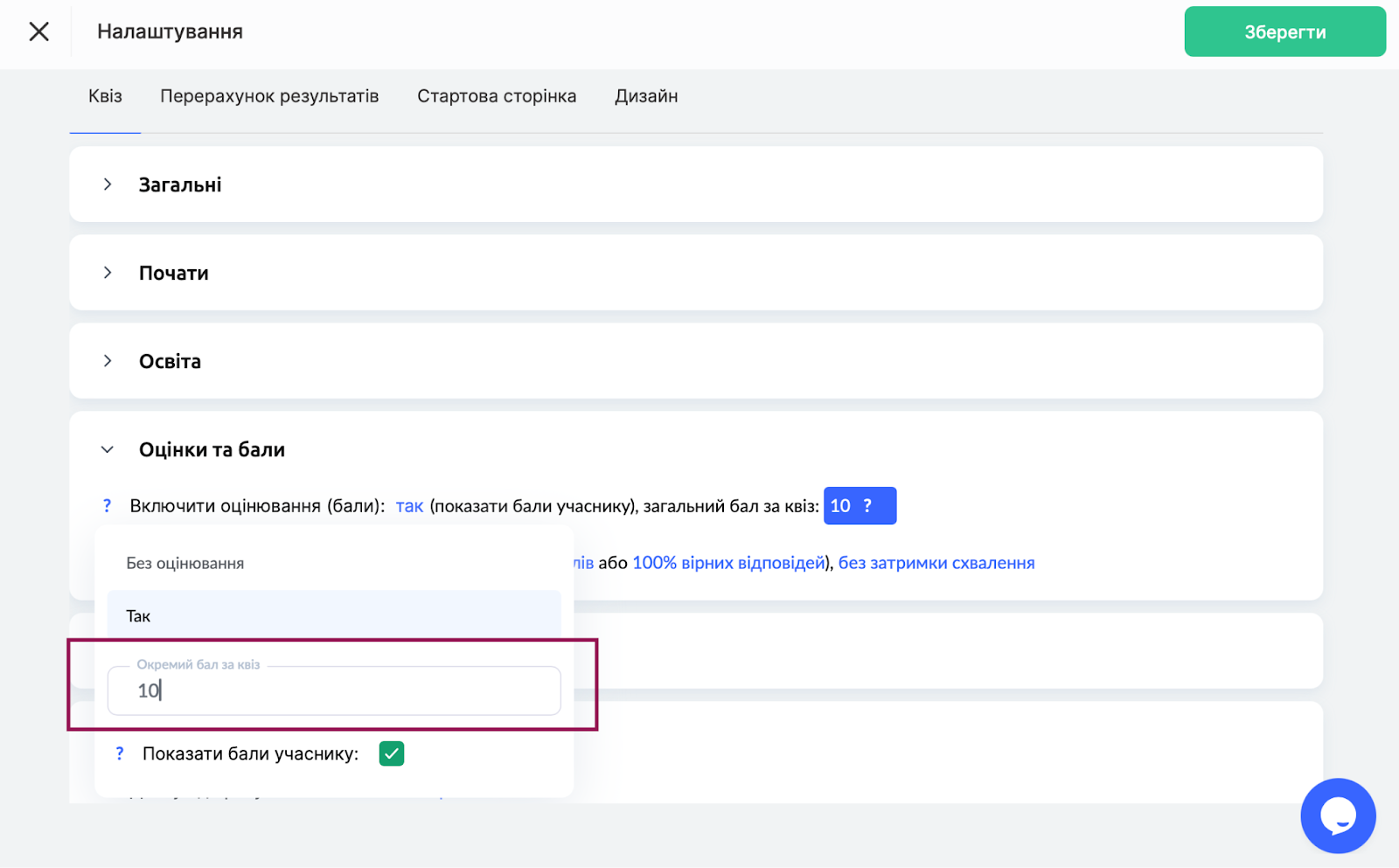Collapse the Оцінки та бали section
This screenshot has width=1399, height=868.
[x=108, y=449]
